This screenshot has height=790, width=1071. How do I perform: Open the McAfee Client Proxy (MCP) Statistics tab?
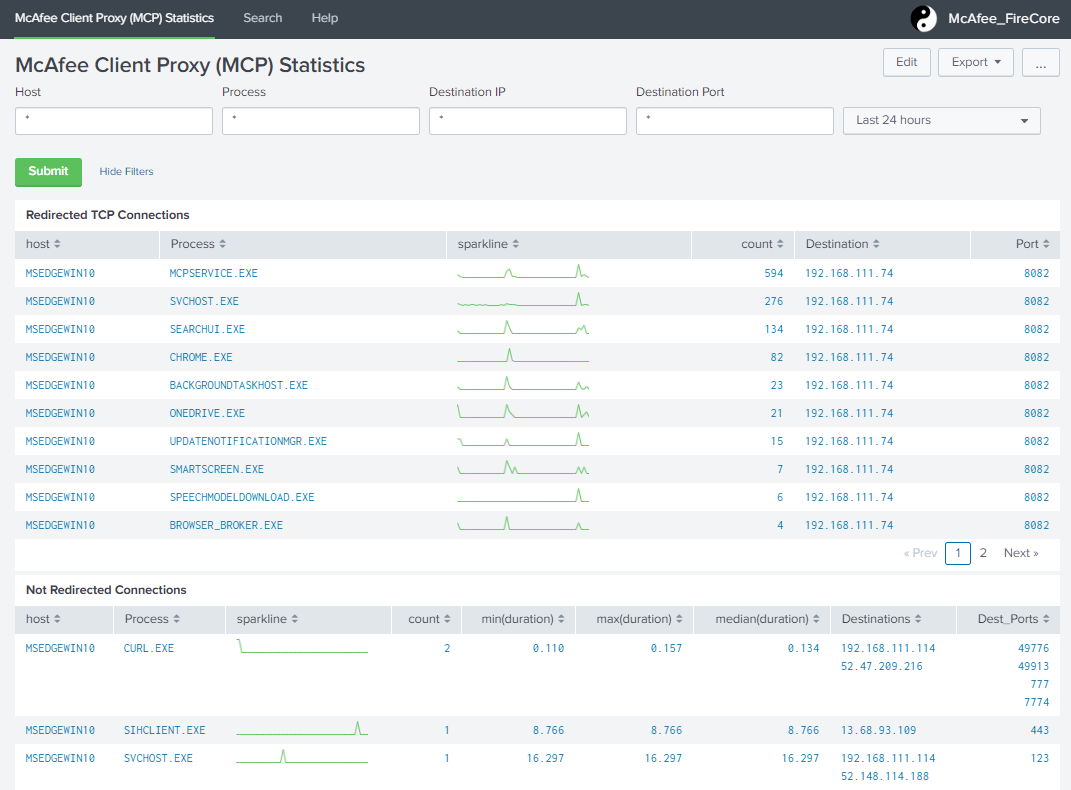point(114,18)
